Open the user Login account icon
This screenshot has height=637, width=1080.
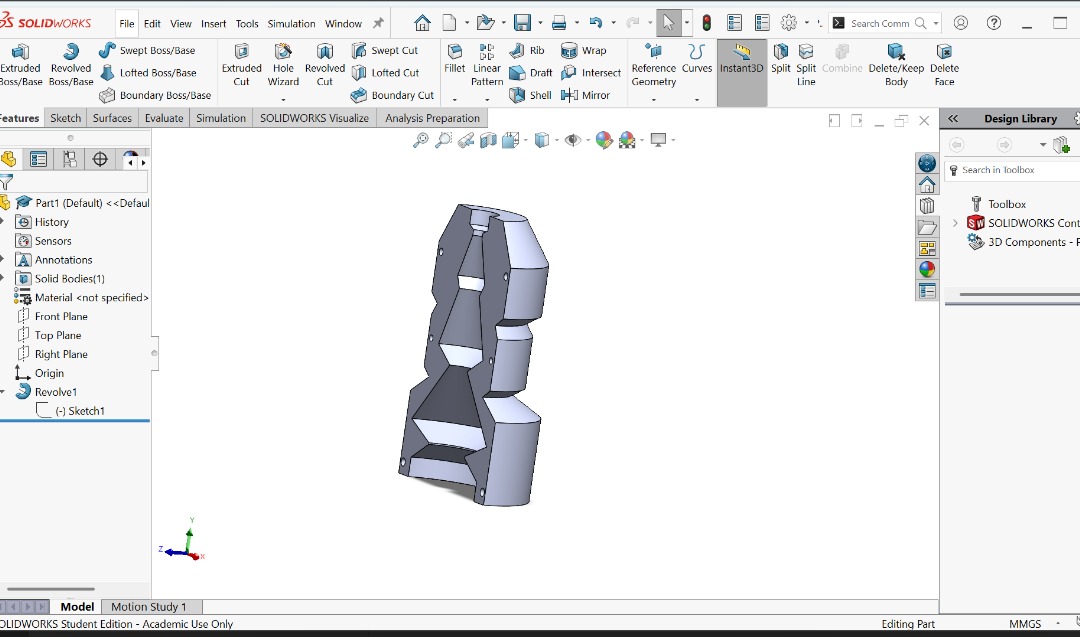coord(961,23)
